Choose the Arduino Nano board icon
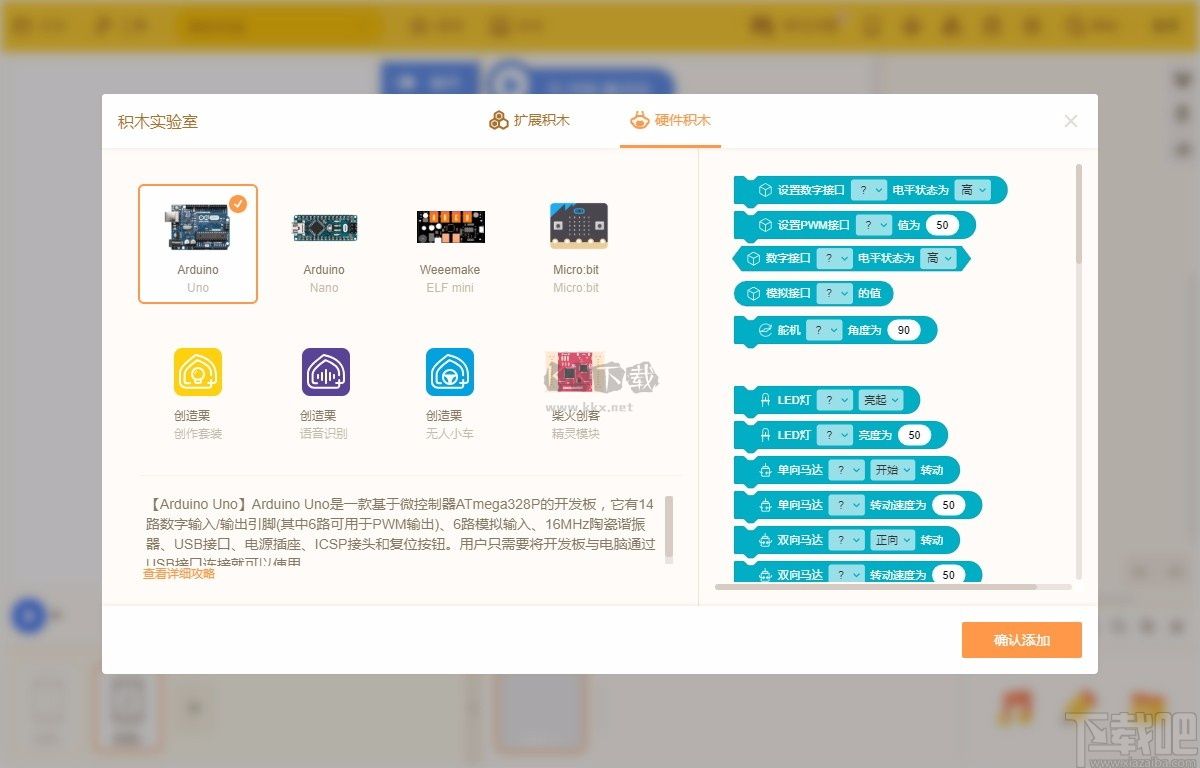1200x768 pixels. pos(324,227)
